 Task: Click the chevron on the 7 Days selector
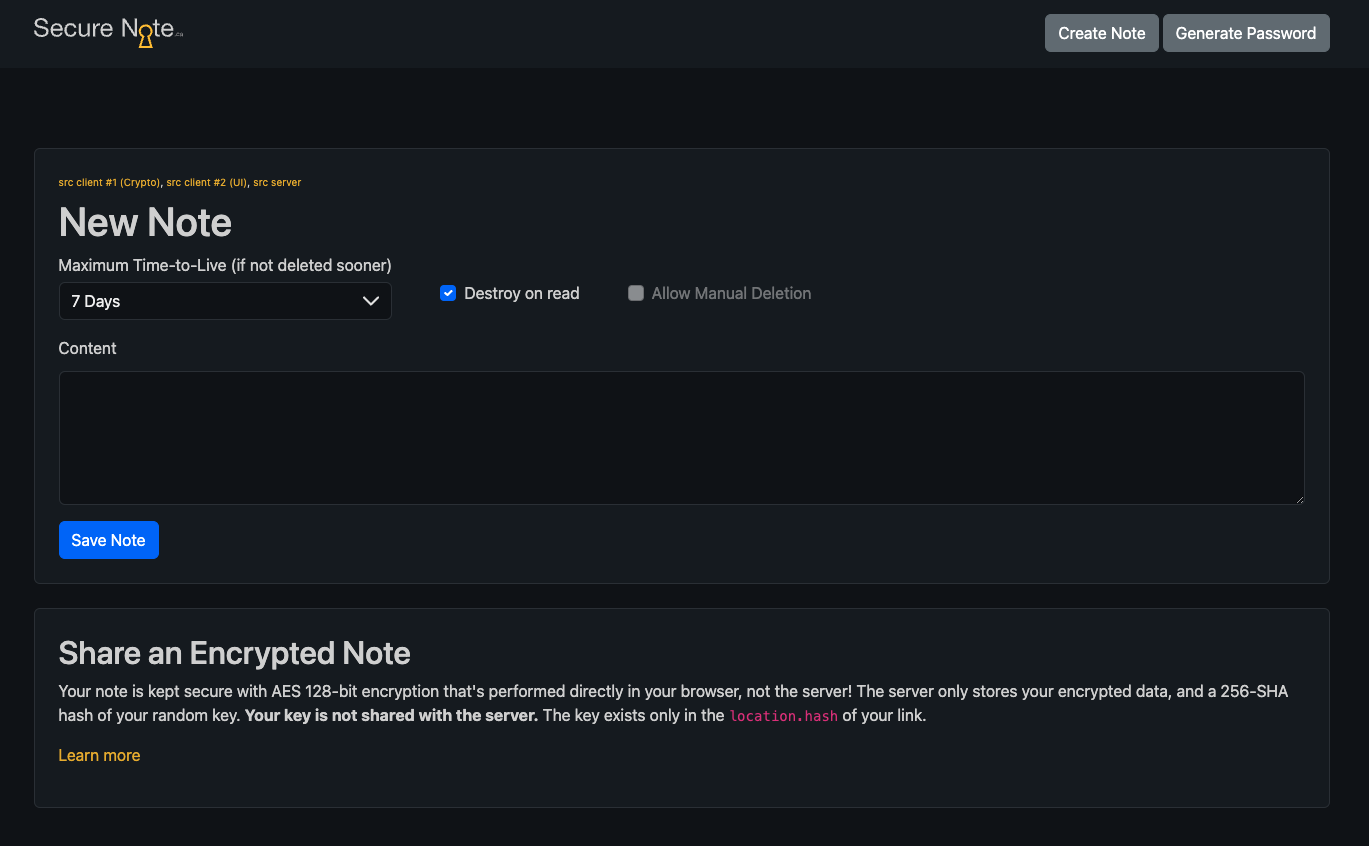click(370, 301)
